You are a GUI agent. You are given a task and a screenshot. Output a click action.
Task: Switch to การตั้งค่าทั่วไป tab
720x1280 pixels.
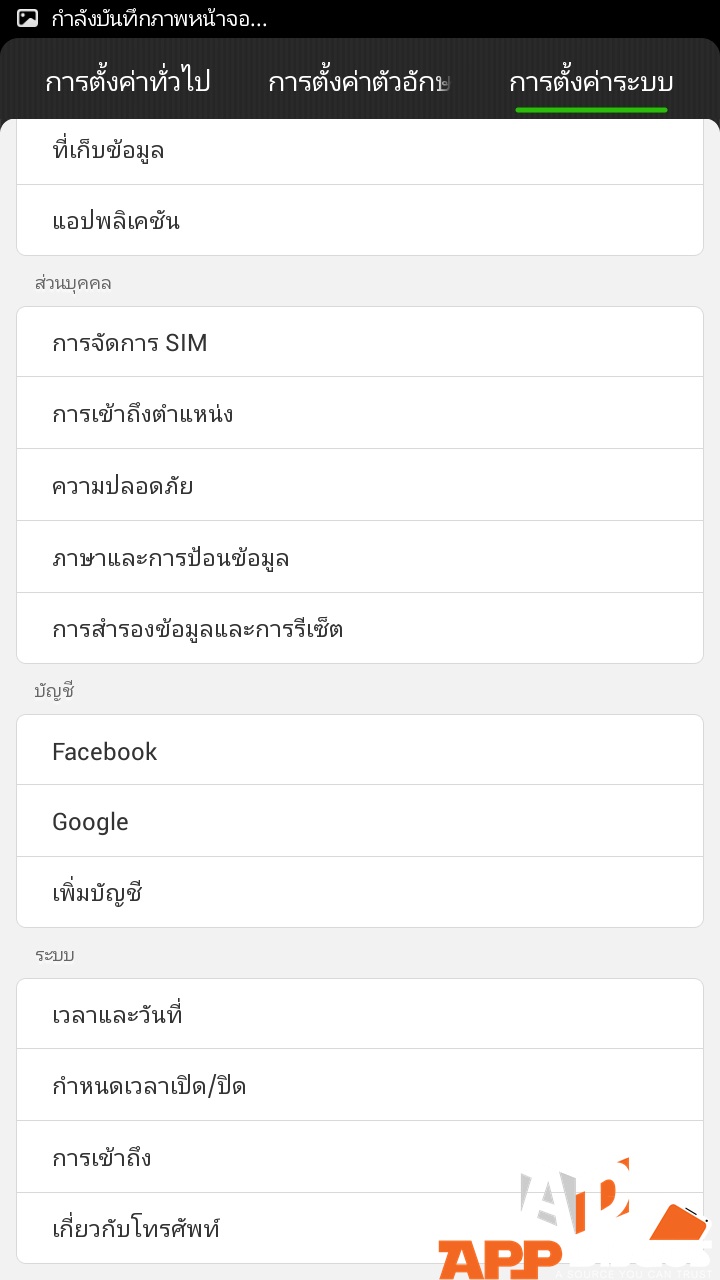(127, 82)
